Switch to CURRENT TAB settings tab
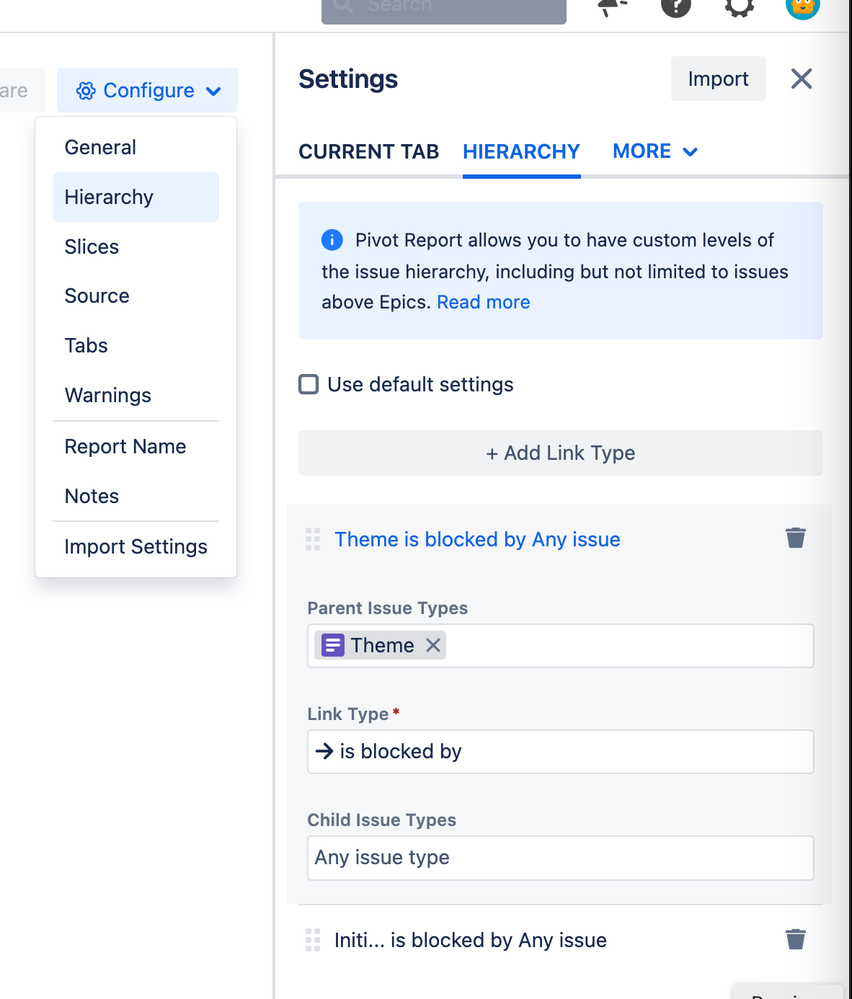The width and height of the screenshot is (852, 999). pos(369,152)
